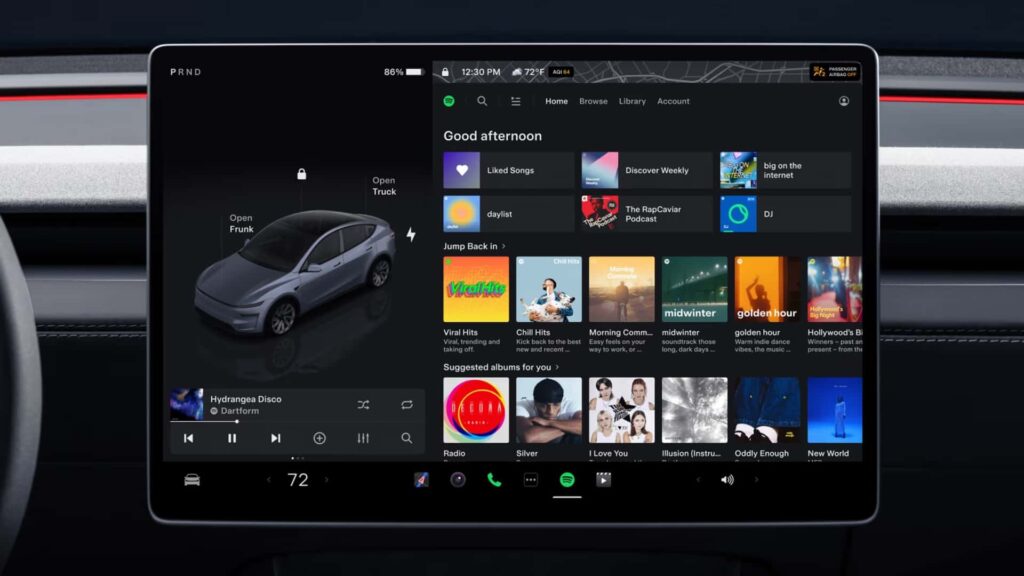Toggle shuffle playback
The height and width of the screenshot is (576, 1024).
coord(363,405)
